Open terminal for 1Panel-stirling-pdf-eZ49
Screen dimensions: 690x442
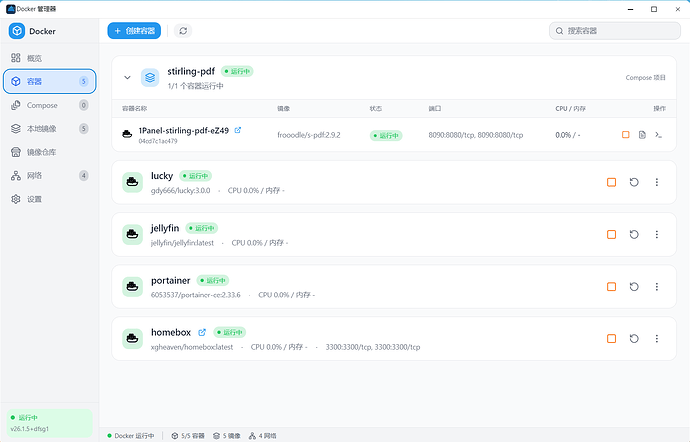pos(658,135)
